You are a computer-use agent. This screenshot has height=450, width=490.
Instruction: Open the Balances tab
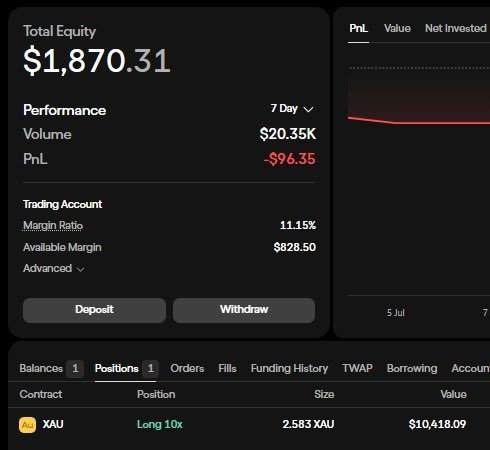pos(51,368)
